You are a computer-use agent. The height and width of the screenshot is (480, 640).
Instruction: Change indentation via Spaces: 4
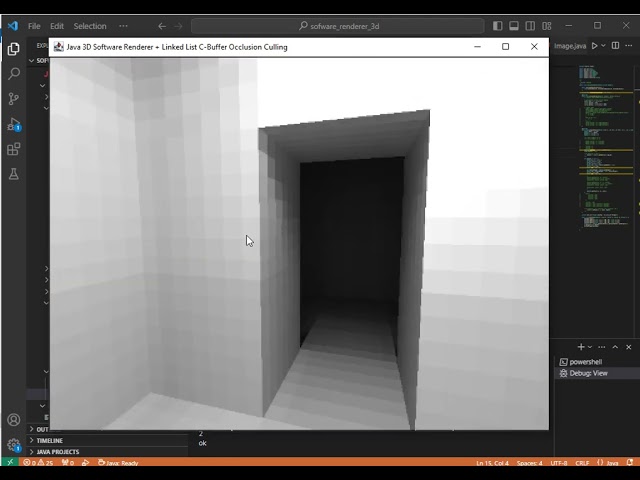(x=529, y=463)
